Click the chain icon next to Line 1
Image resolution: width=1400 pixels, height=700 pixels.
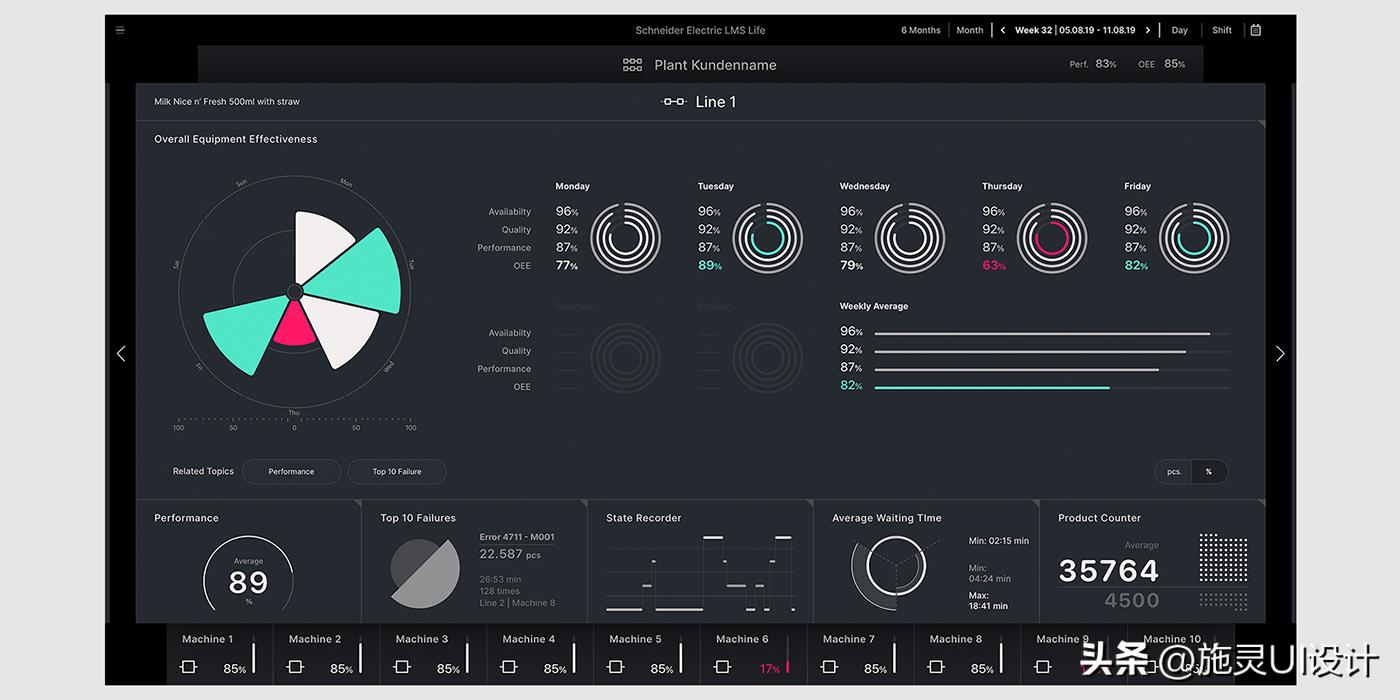(x=674, y=102)
